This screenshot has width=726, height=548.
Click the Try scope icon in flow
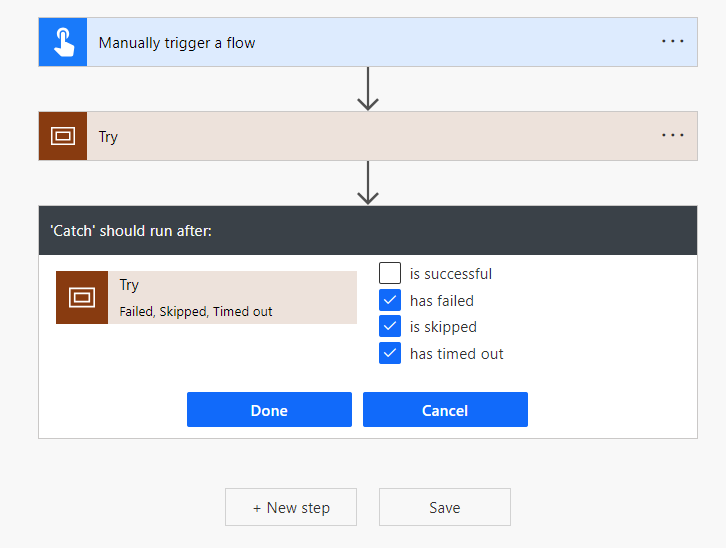tap(63, 136)
